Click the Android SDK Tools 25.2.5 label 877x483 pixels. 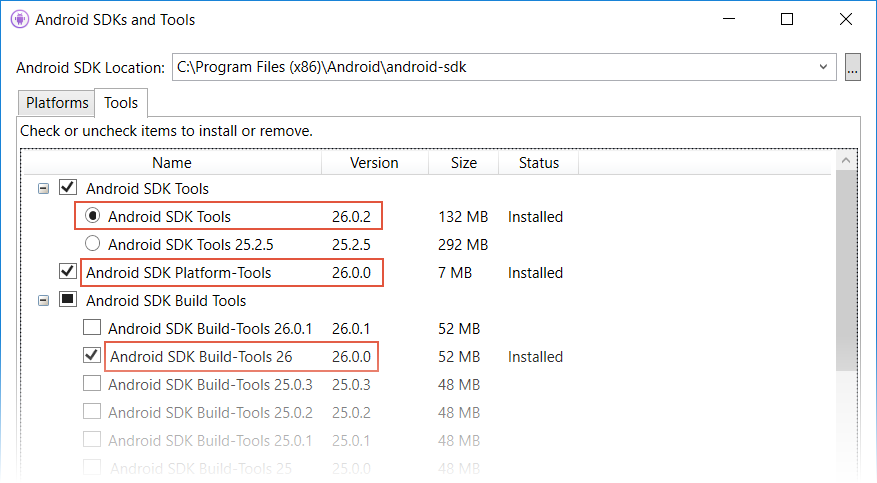click(191, 245)
